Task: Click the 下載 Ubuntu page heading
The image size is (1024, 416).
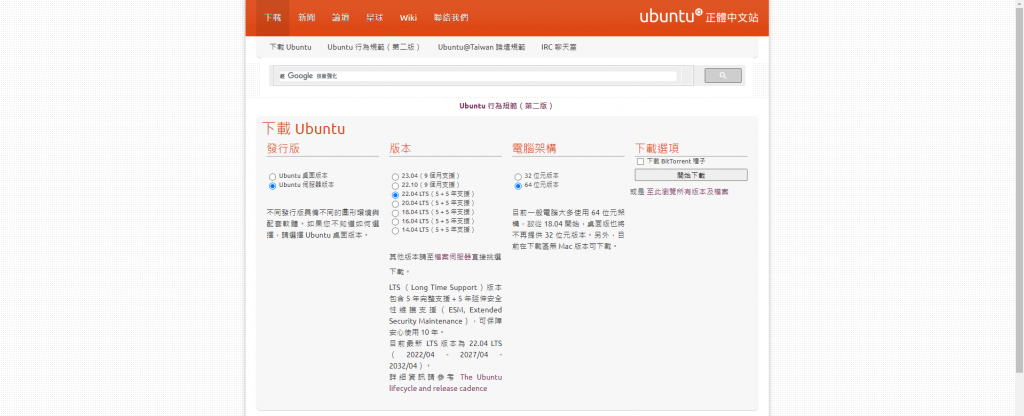Action: (x=304, y=129)
